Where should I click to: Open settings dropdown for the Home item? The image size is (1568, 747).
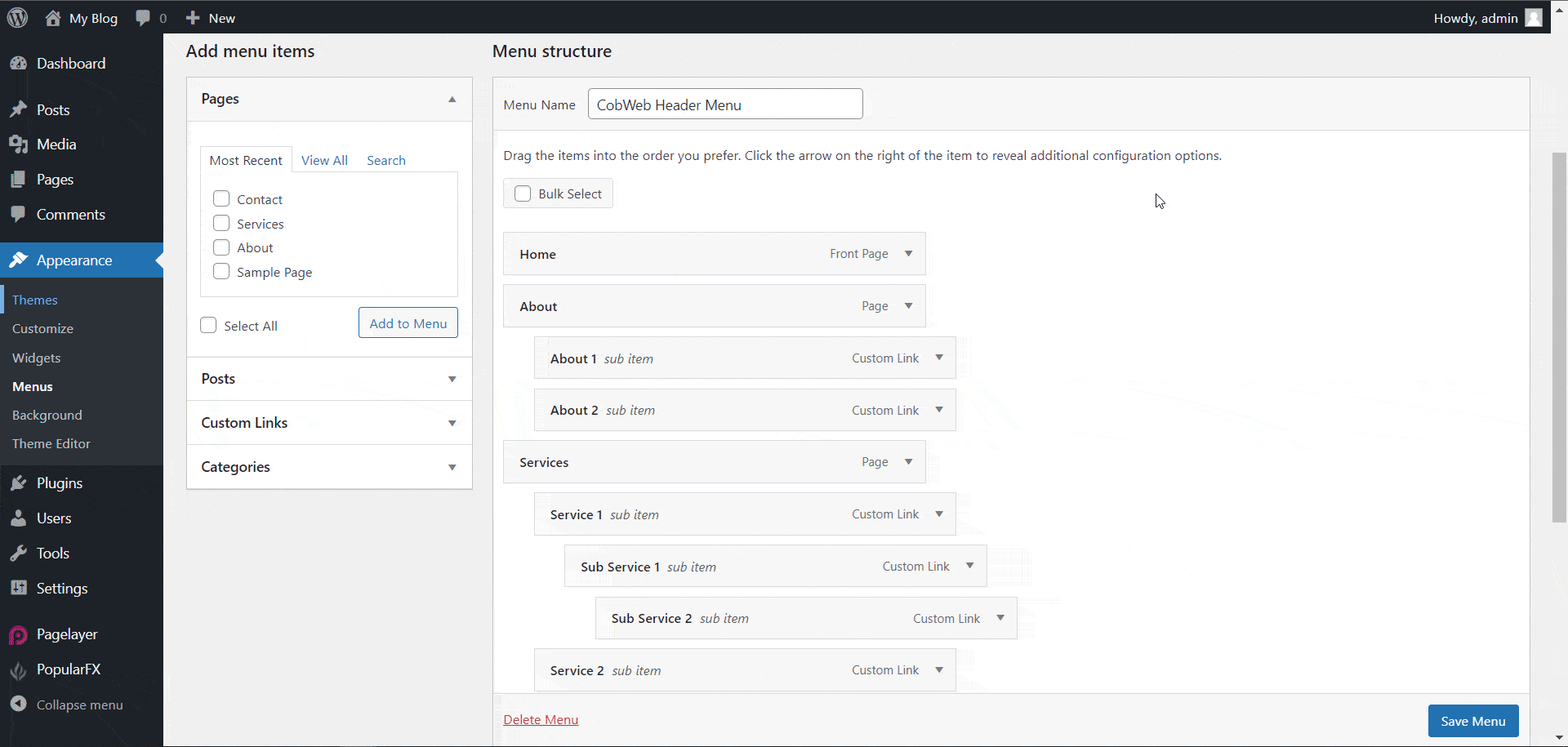[x=908, y=254]
